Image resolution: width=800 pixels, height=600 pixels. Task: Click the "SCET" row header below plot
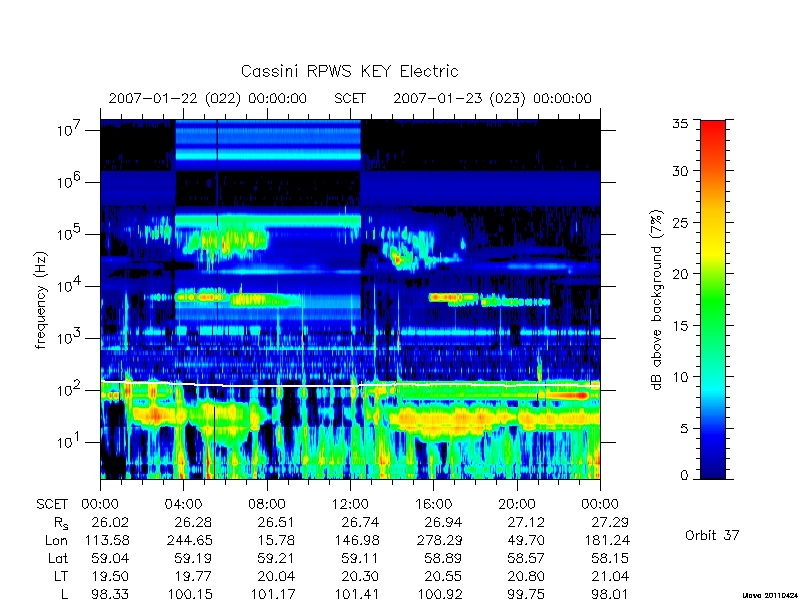[52, 505]
